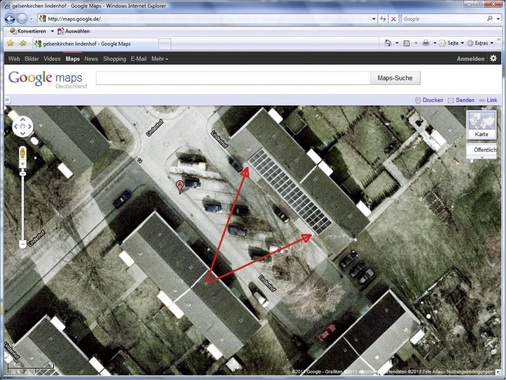Expand the Mehr dropdown menu
Viewport: 506px width, 380px height.
coord(160,59)
